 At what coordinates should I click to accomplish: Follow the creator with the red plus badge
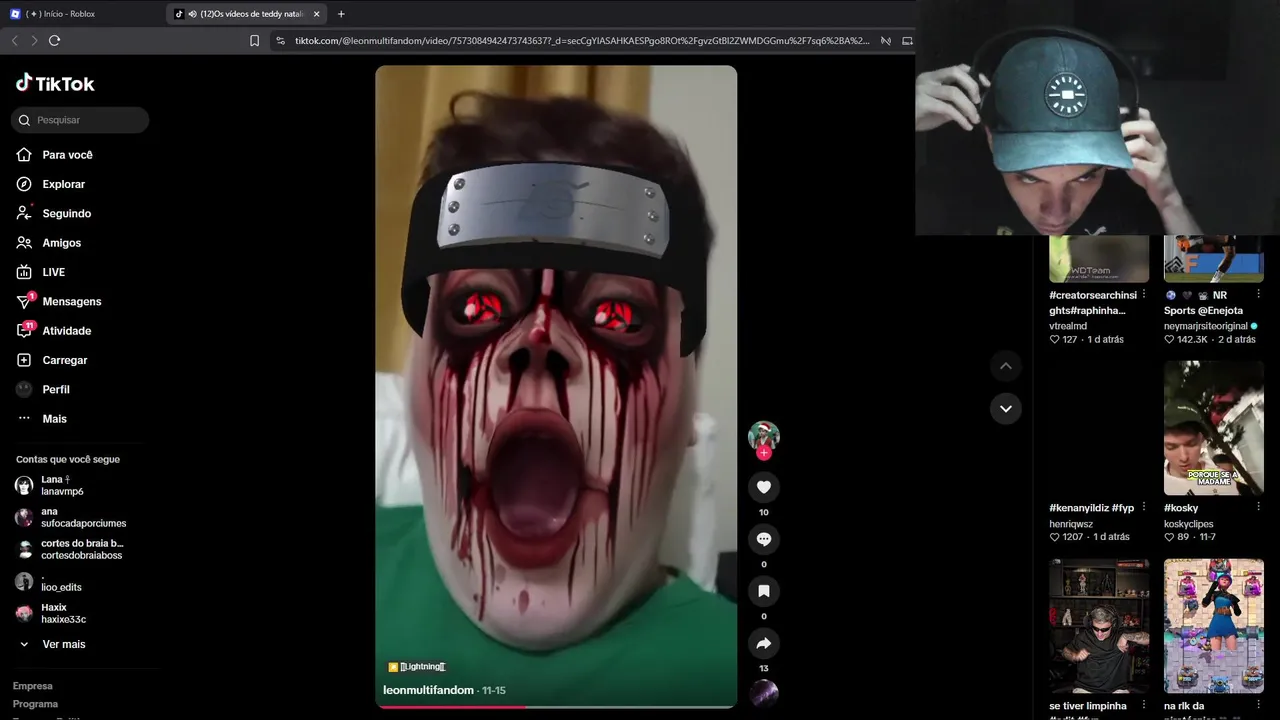[764, 453]
